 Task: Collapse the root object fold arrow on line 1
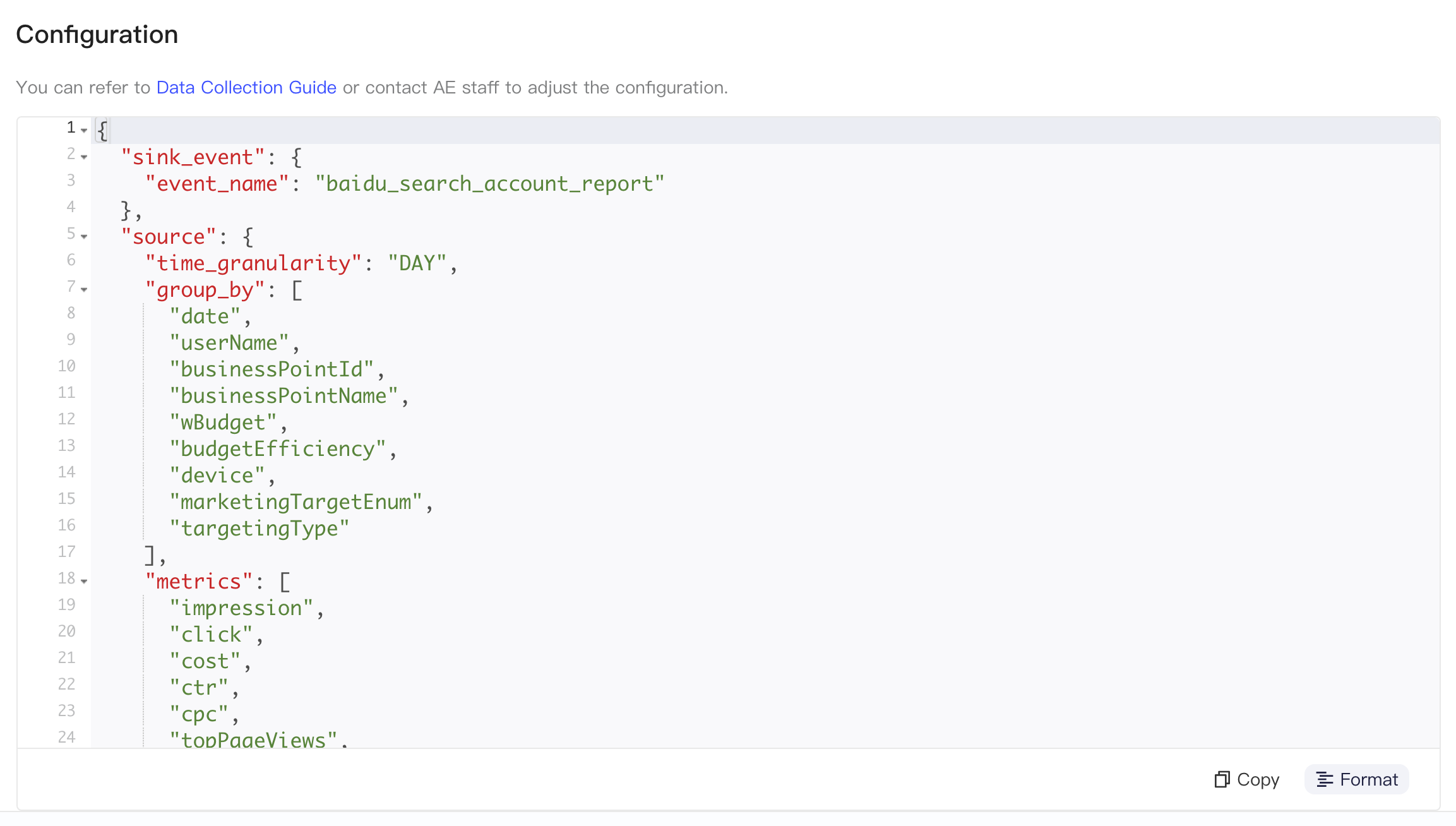pyautogui.click(x=84, y=131)
